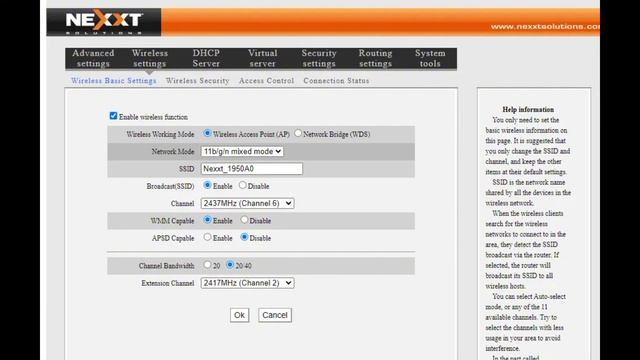640x360 pixels.
Task: Enable APSD Capable option
Action: pos(207,237)
